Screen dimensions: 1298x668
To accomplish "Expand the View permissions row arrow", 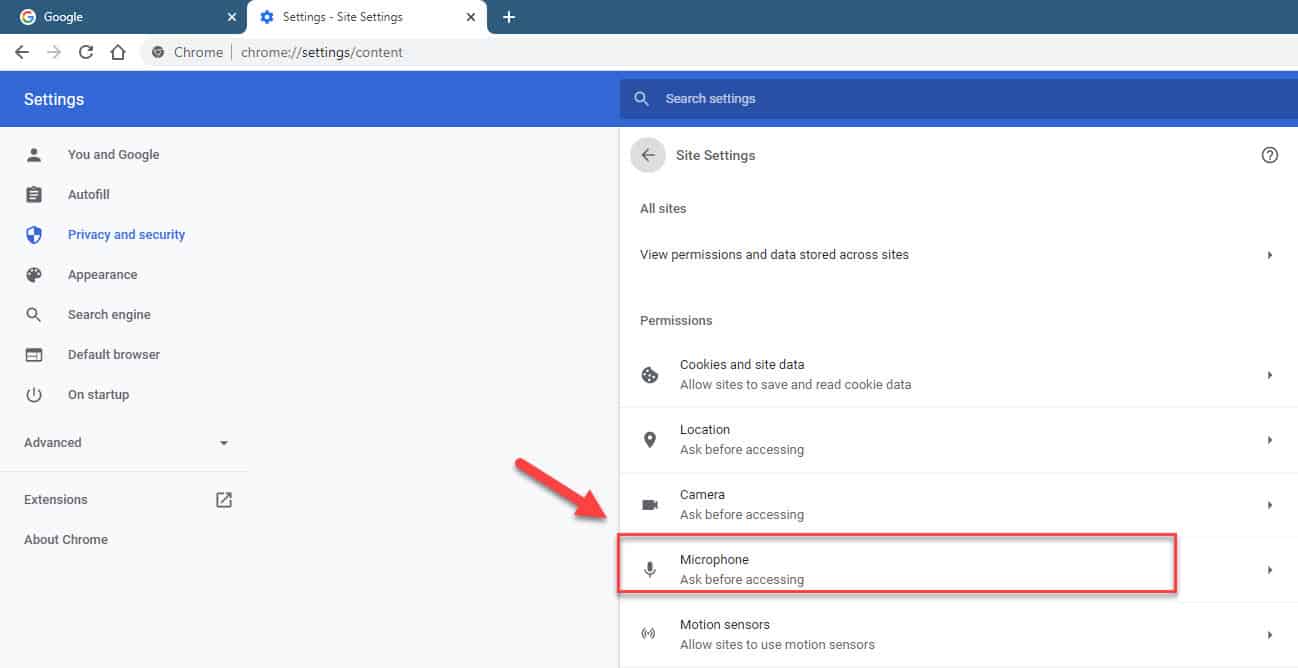I will (x=1270, y=255).
